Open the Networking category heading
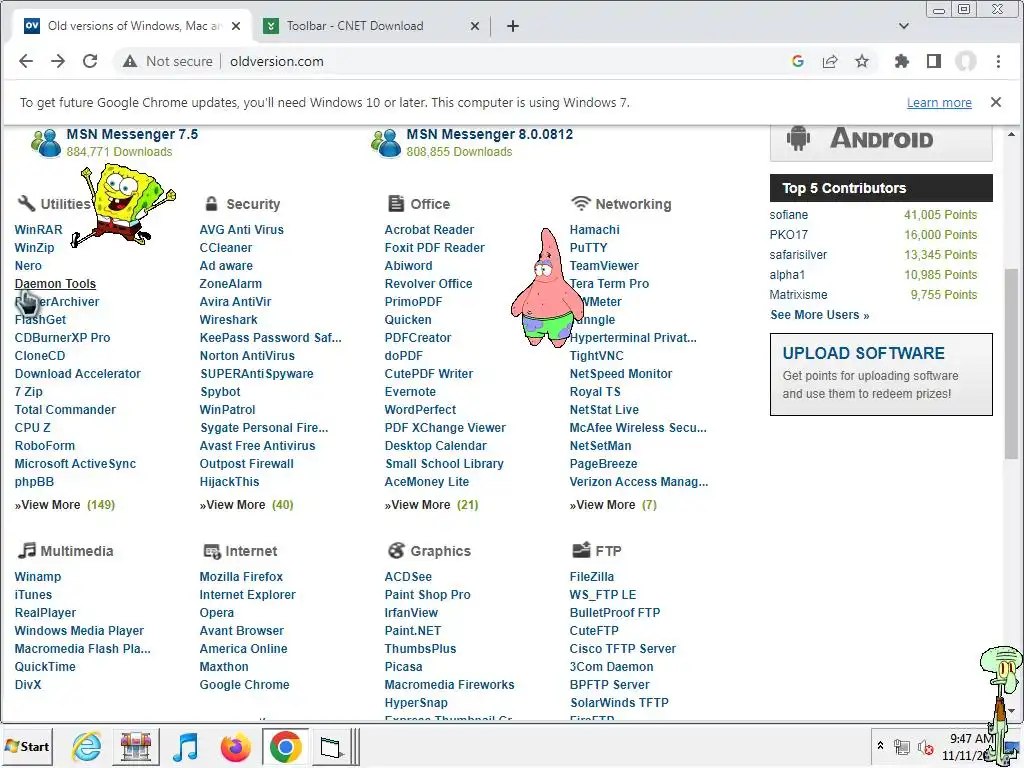 tap(633, 204)
